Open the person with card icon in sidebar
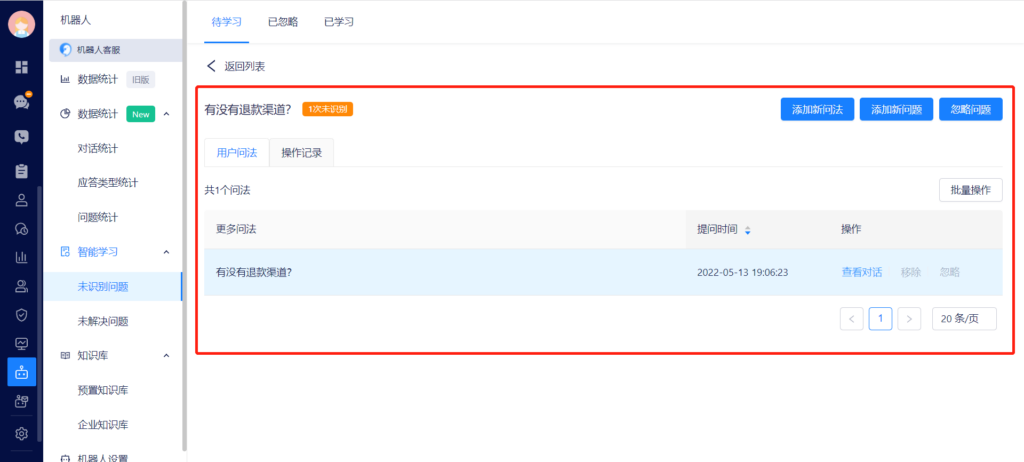The image size is (1024, 462). click(x=22, y=286)
